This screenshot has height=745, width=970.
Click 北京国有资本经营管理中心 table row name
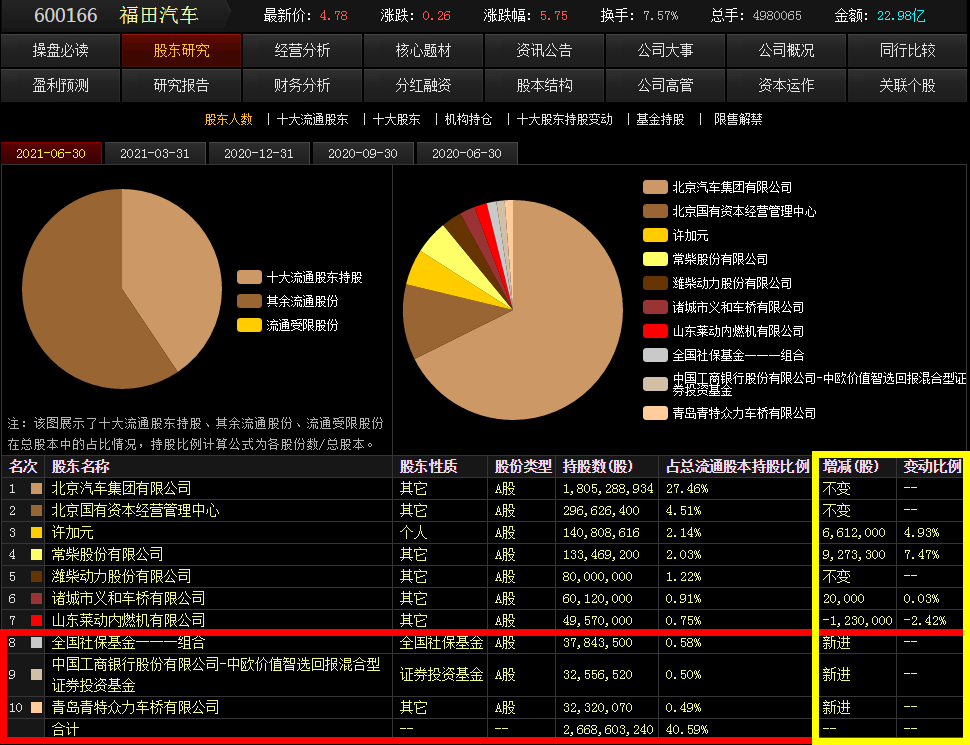coord(135,510)
